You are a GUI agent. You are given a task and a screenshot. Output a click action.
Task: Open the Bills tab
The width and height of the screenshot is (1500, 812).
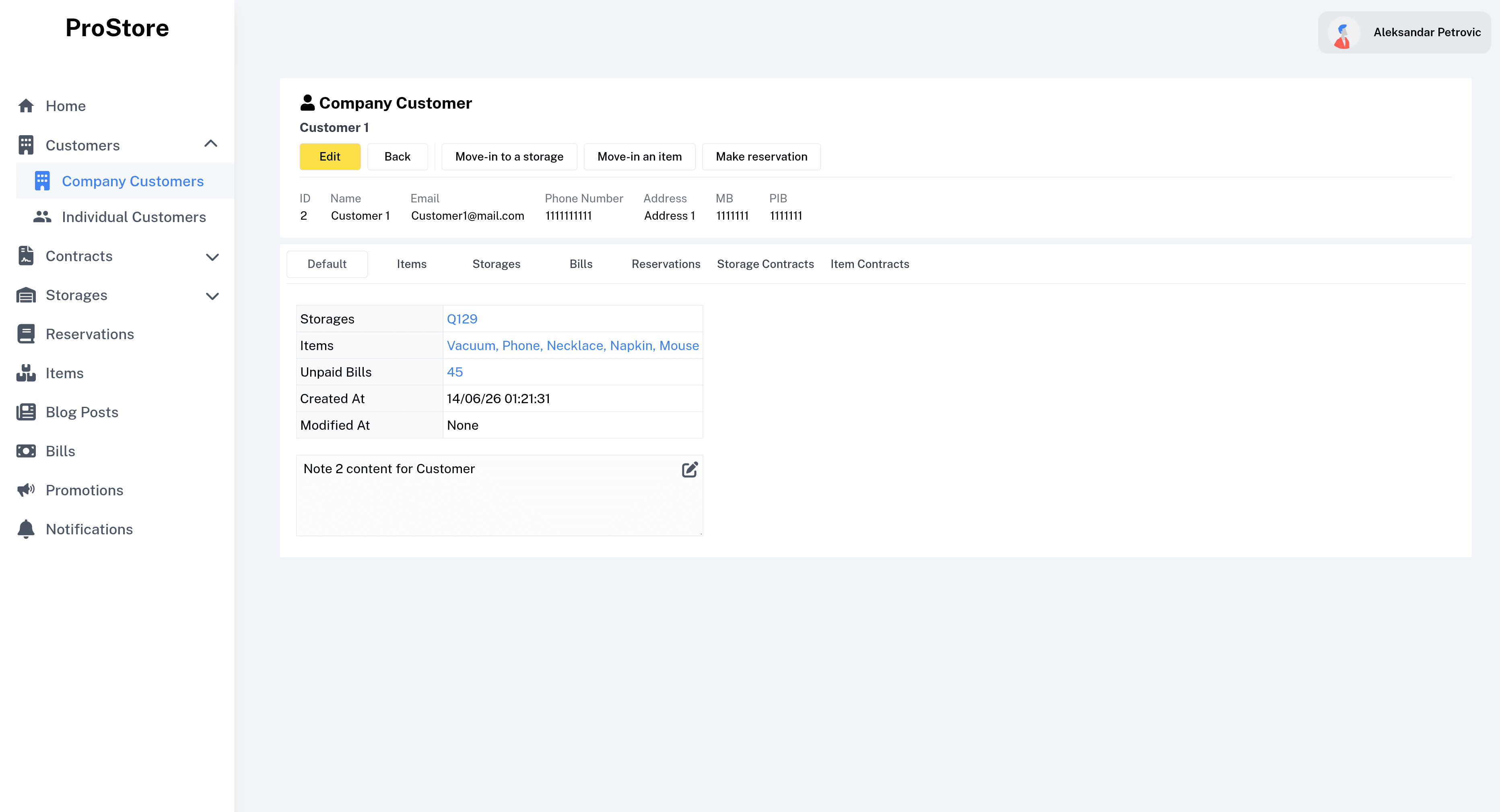point(581,264)
